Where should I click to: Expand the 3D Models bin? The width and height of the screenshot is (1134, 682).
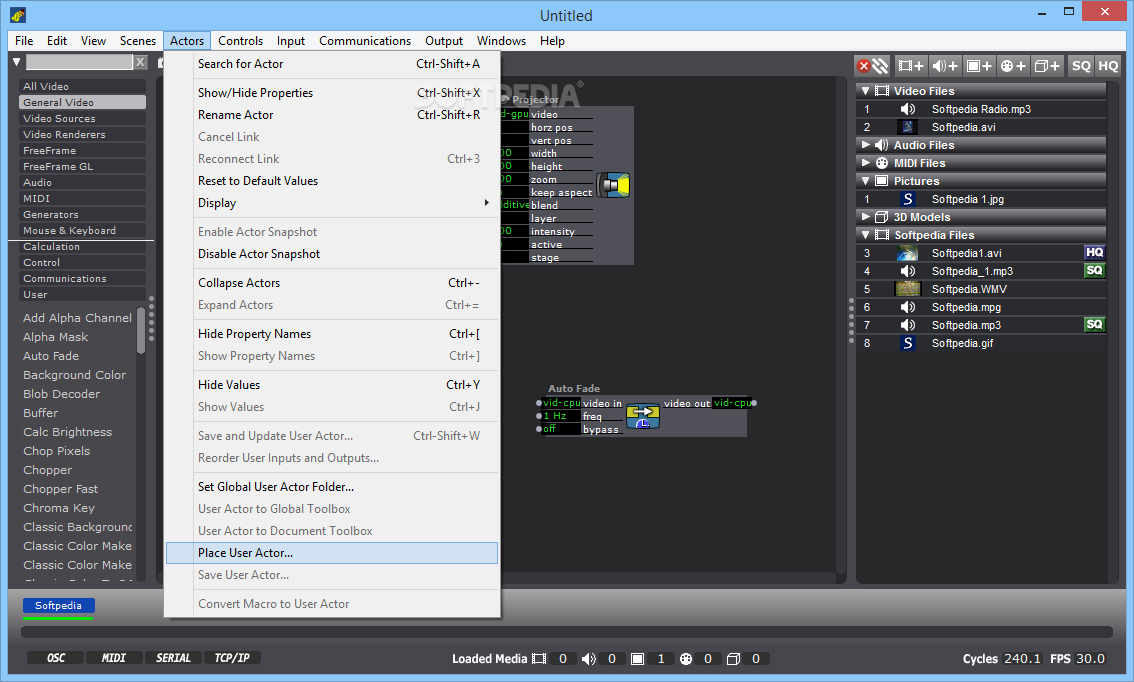point(865,216)
